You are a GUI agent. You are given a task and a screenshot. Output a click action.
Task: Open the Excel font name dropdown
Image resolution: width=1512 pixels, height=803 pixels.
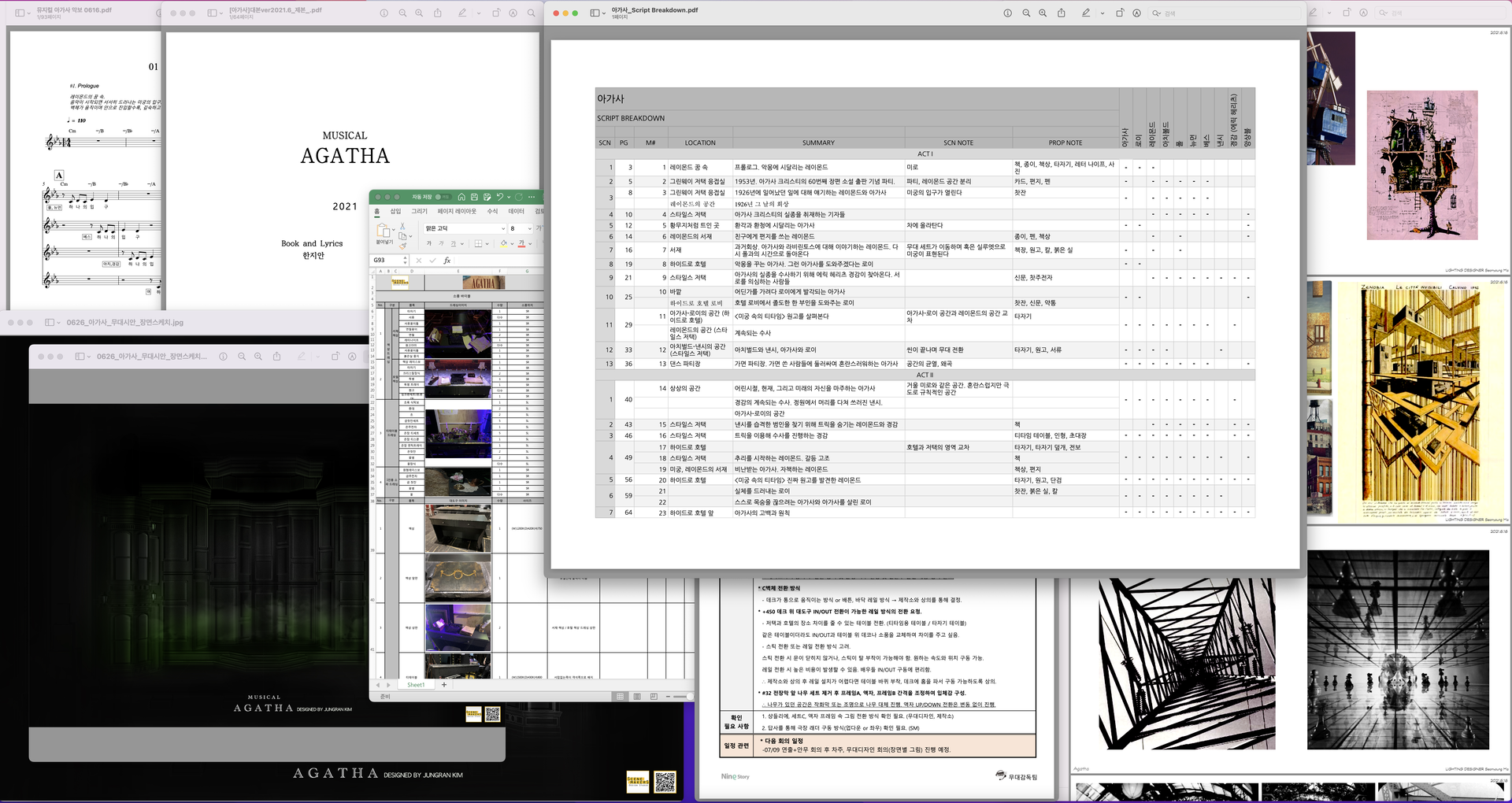[x=502, y=229]
